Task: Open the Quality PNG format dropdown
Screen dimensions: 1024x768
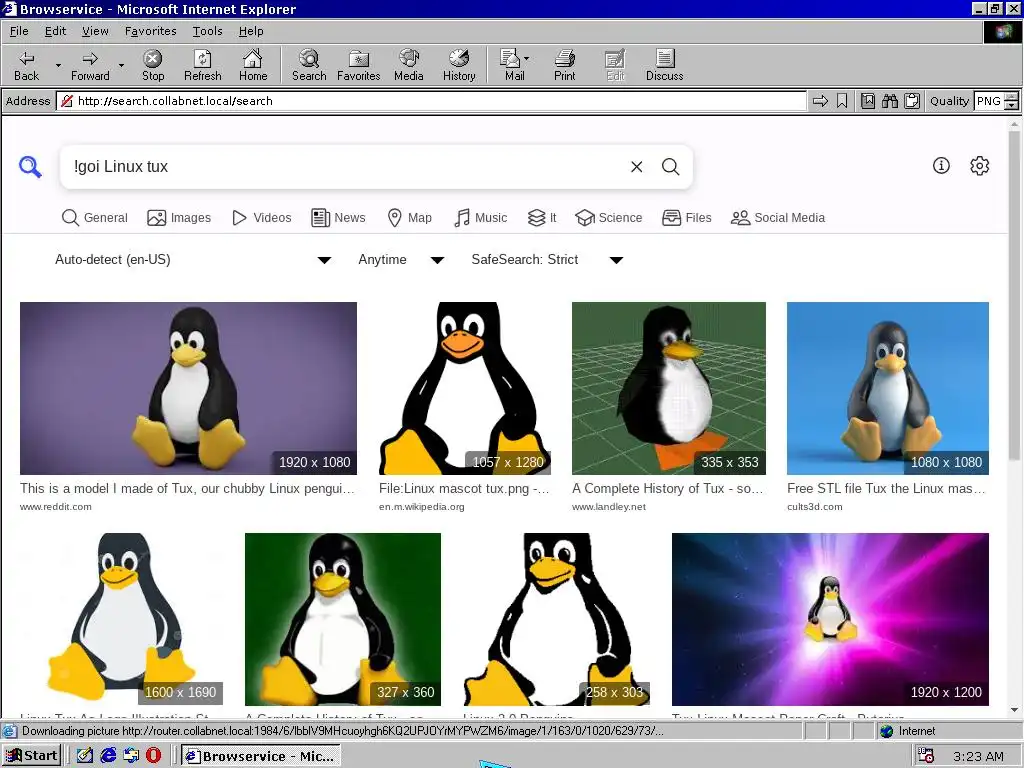Action: (x=1012, y=101)
